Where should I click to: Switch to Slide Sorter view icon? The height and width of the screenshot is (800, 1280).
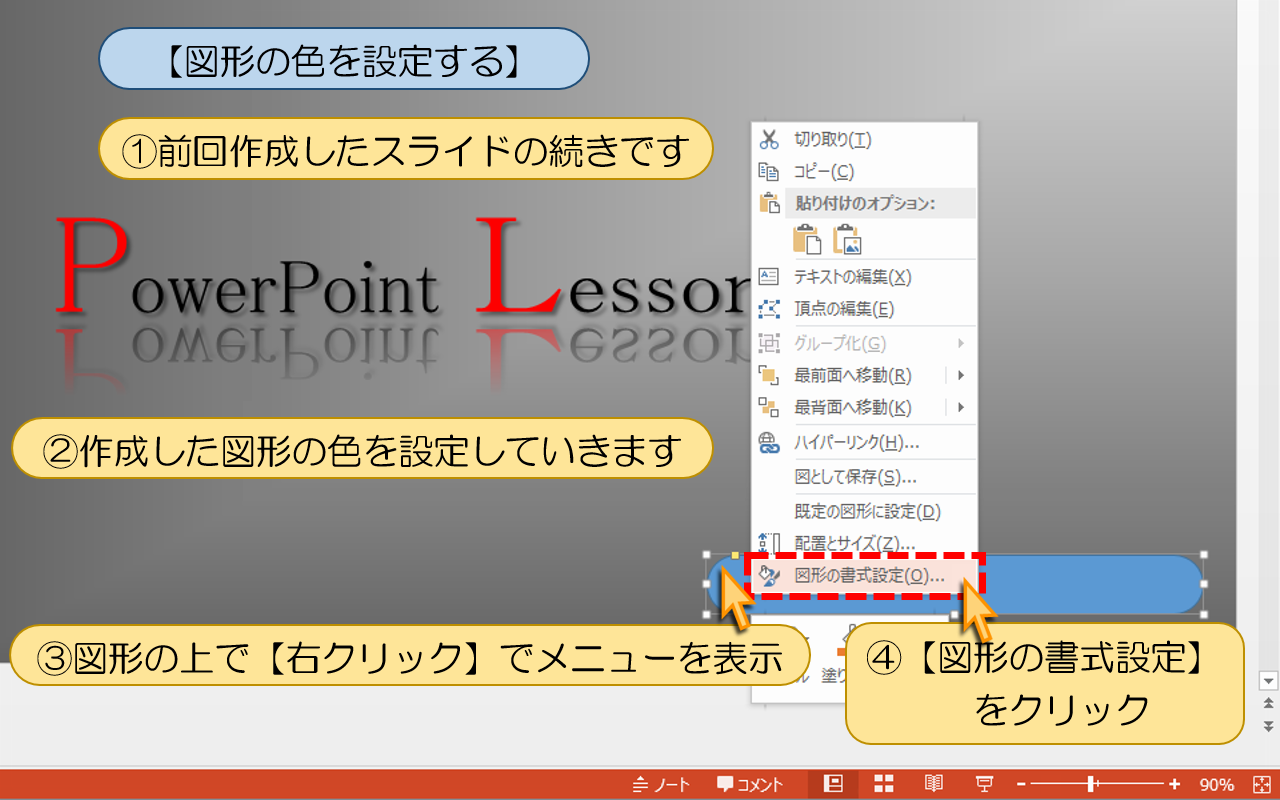pos(884,785)
